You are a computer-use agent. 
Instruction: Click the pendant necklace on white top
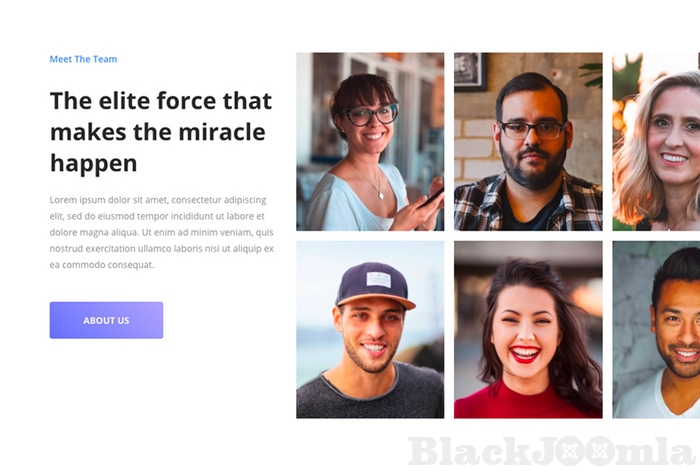380,195
